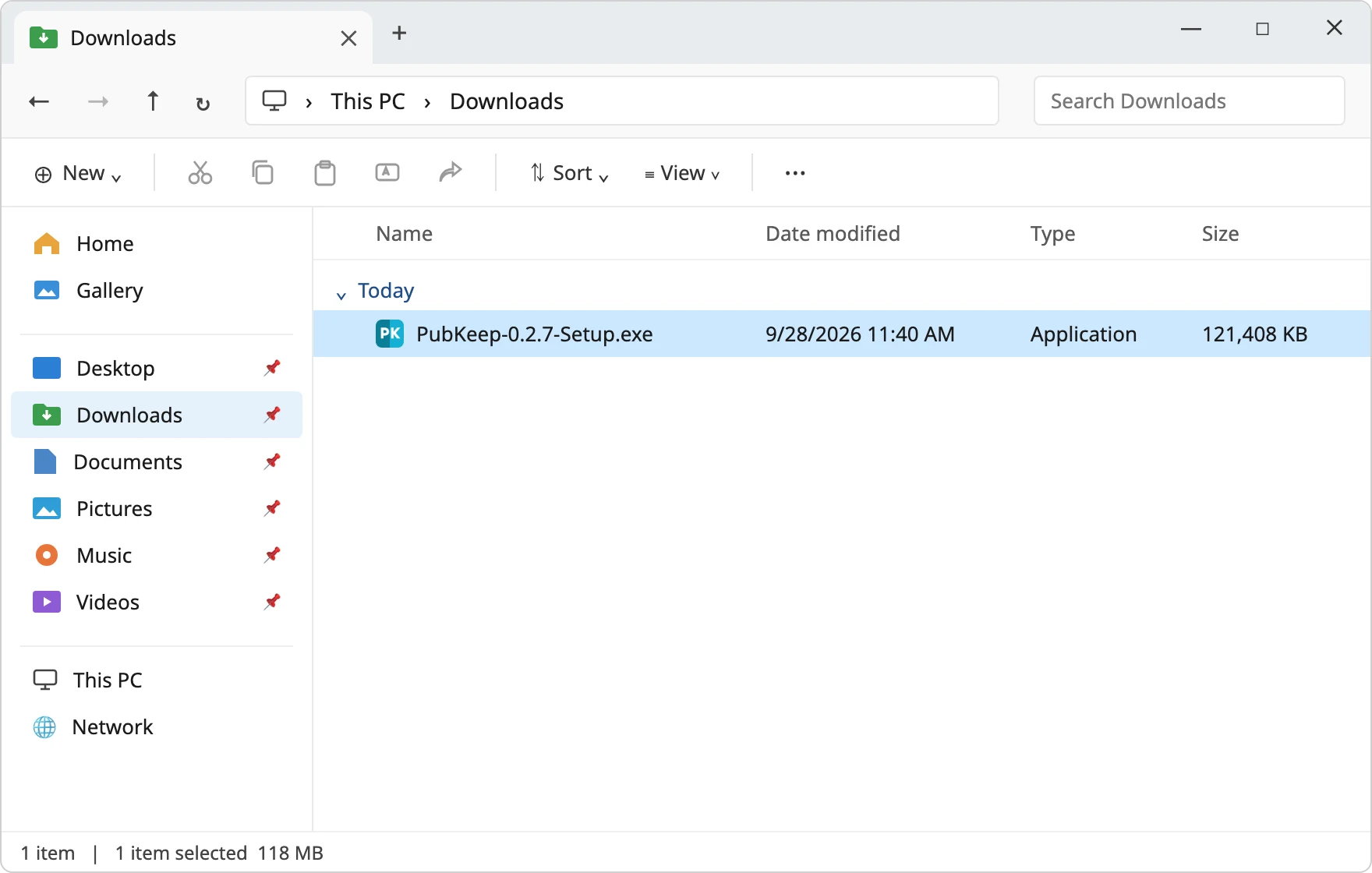Sort by the Name column header
The image size is (1372, 873).
tap(404, 234)
